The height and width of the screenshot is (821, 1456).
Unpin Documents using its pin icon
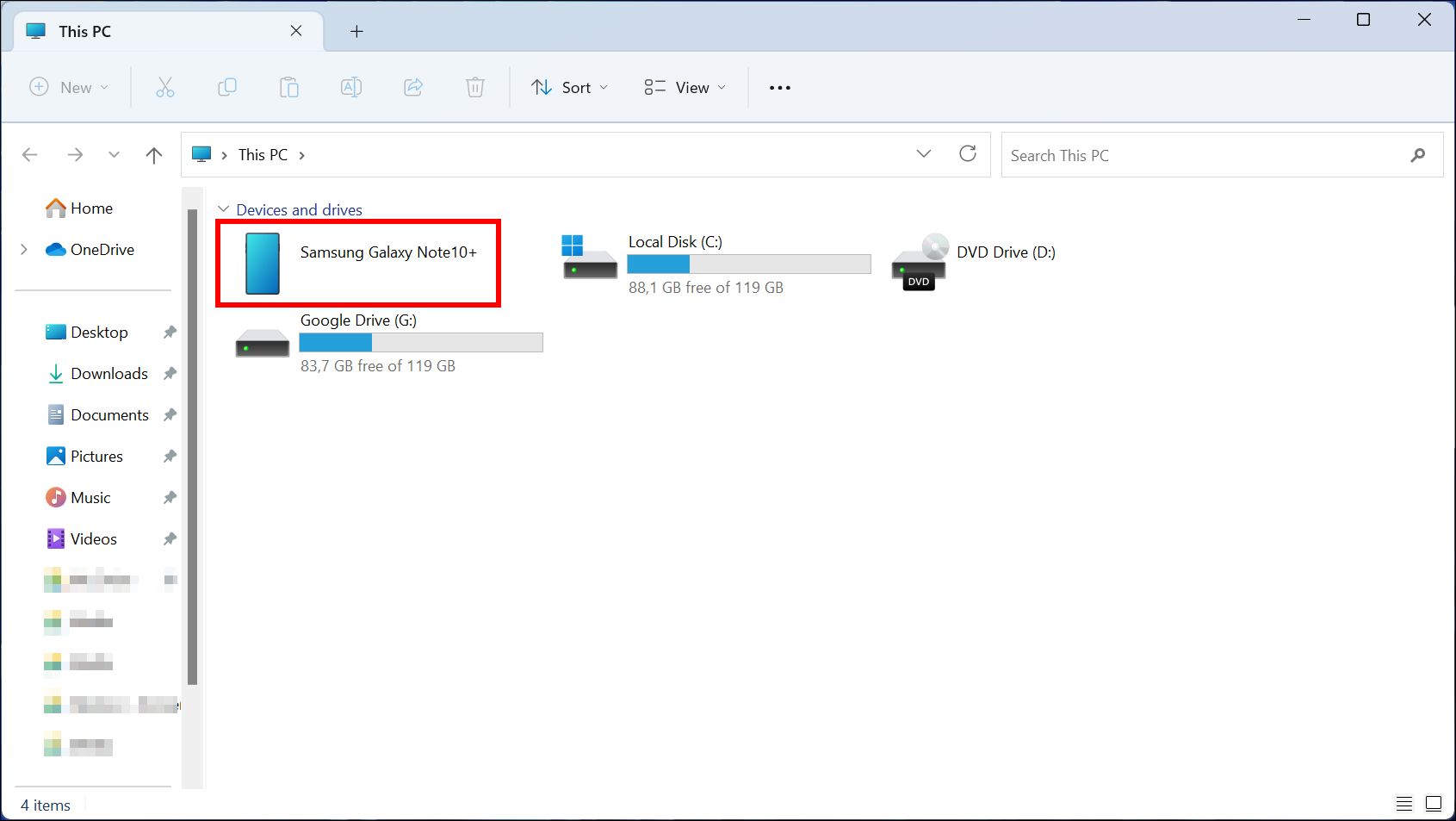point(170,415)
